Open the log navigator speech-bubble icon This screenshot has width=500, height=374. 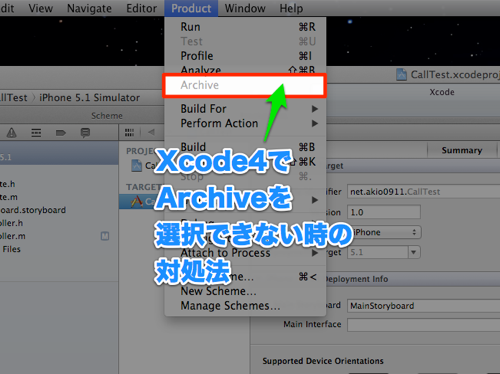point(85,133)
